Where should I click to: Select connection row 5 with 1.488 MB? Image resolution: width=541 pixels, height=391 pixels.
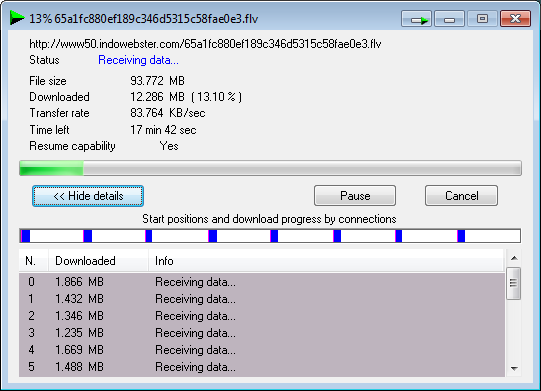262,367
